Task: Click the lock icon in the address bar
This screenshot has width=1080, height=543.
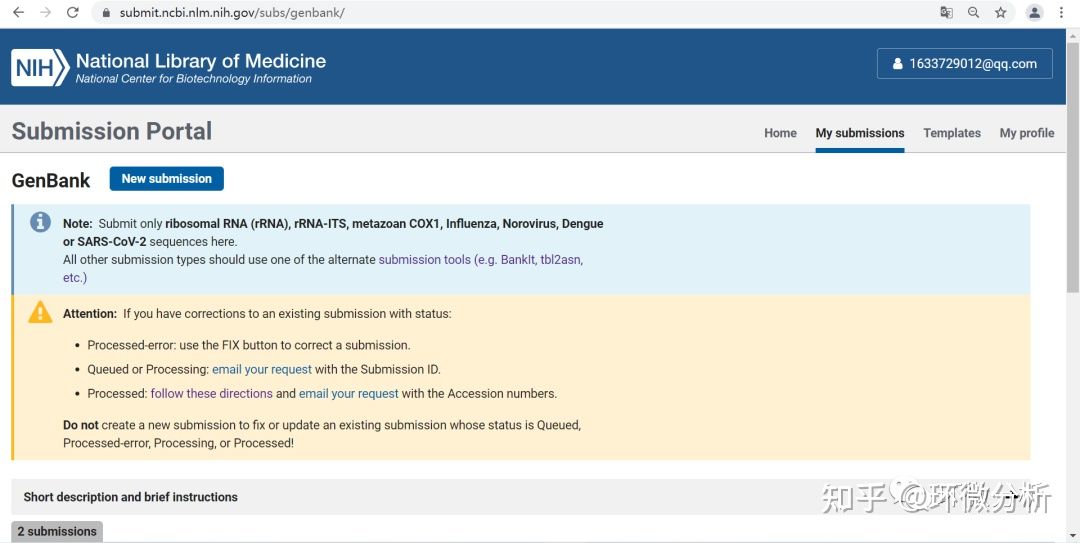Action: click(105, 13)
